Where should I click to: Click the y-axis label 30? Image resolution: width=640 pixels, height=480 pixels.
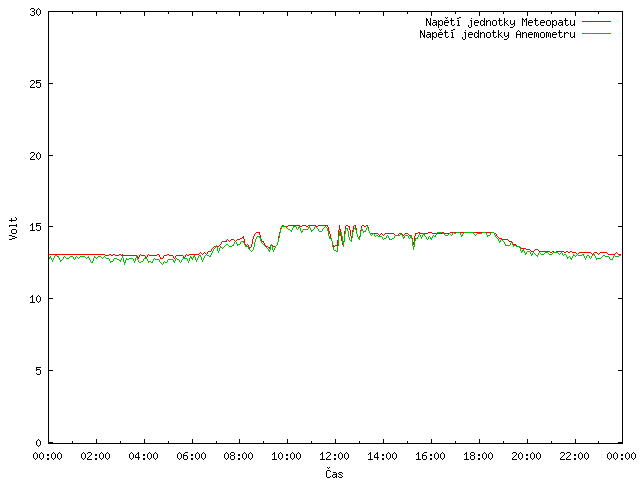point(36,12)
